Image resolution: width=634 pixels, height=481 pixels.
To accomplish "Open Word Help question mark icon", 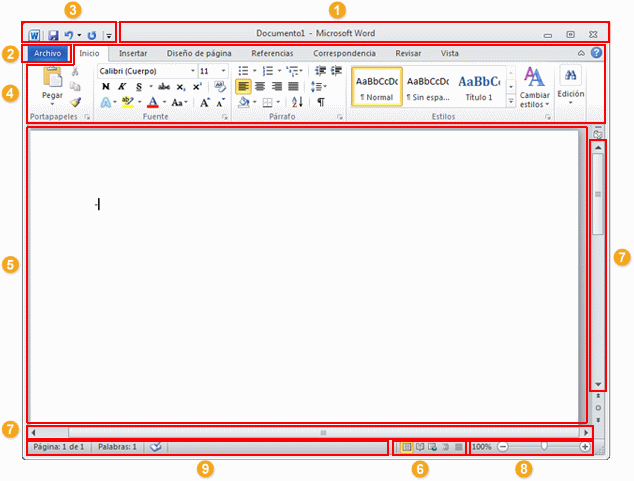I will click(596, 53).
